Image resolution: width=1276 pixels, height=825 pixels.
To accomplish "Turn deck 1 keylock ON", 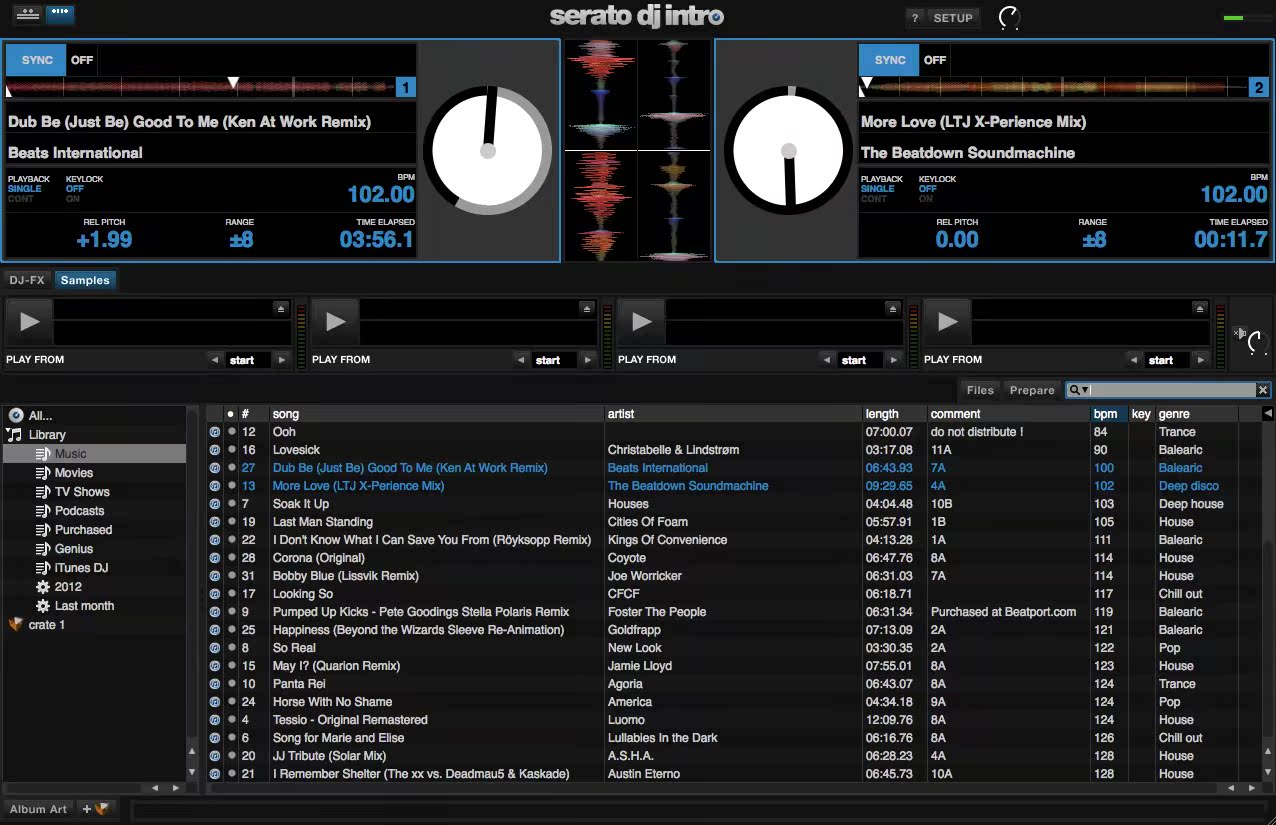I will pos(73,199).
